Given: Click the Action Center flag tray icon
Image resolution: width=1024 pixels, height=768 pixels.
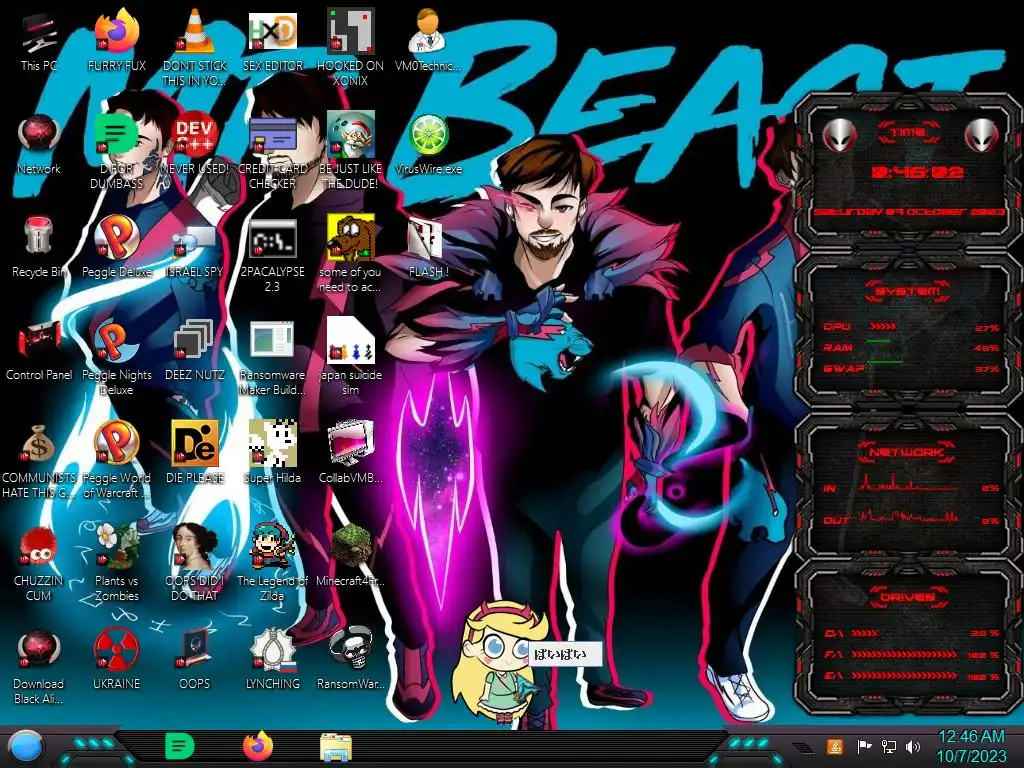Looking at the screenshot, I should point(864,746).
